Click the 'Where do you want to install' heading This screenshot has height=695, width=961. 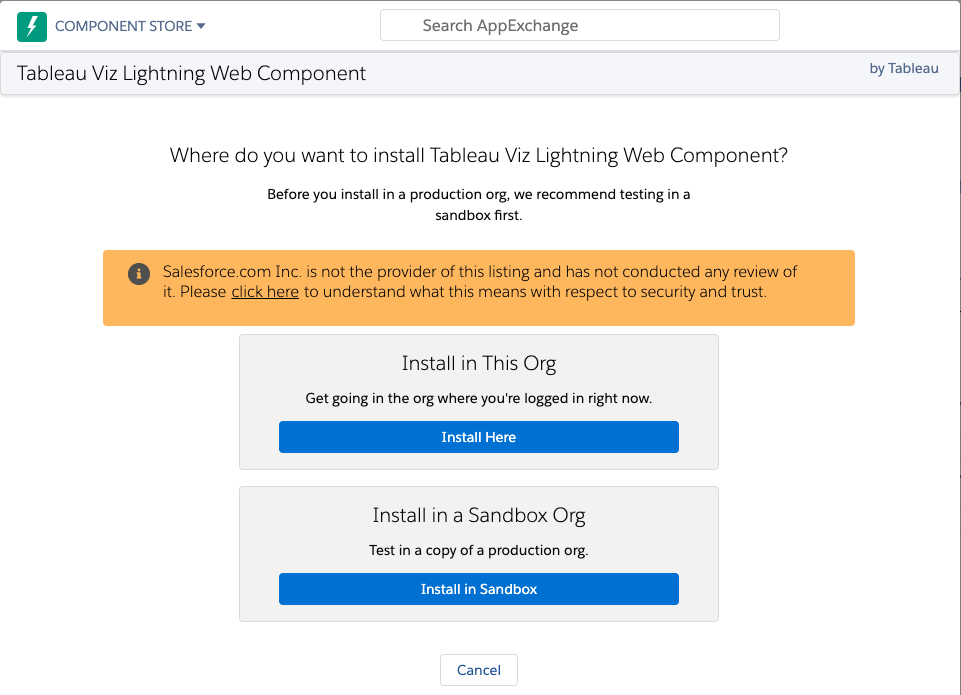[478, 155]
